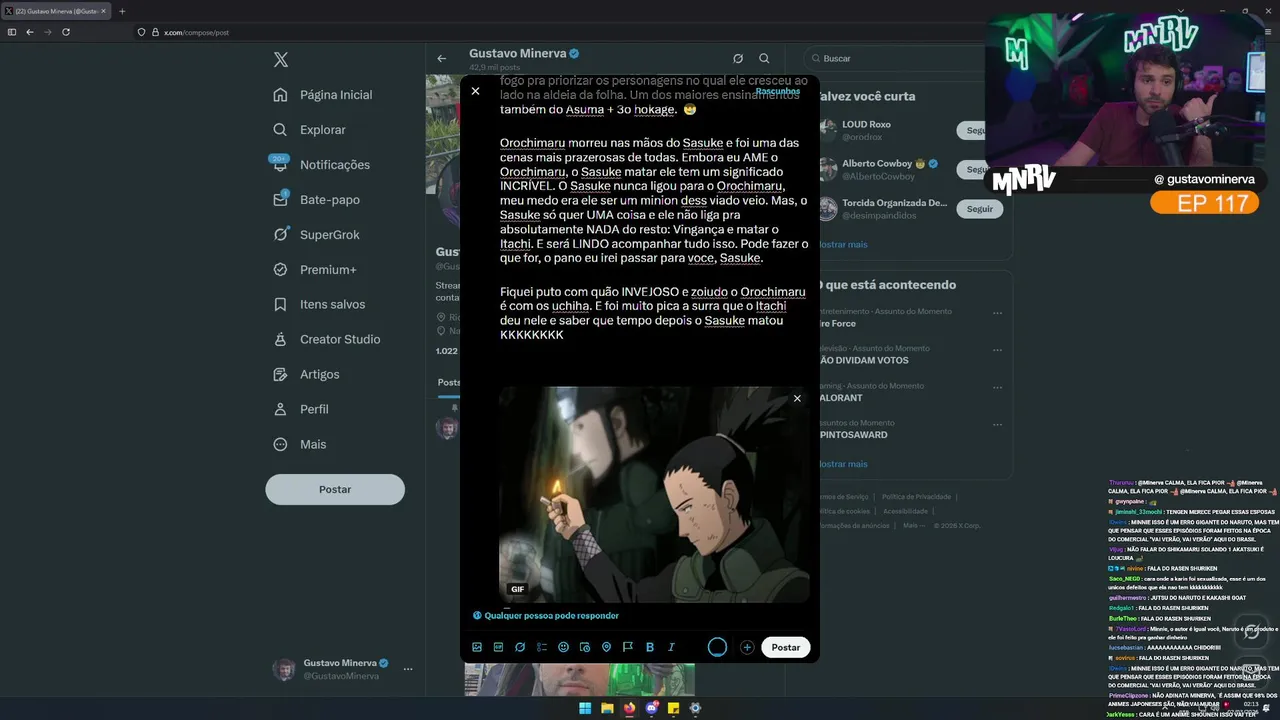Click the sidebar Postar button

(335, 489)
